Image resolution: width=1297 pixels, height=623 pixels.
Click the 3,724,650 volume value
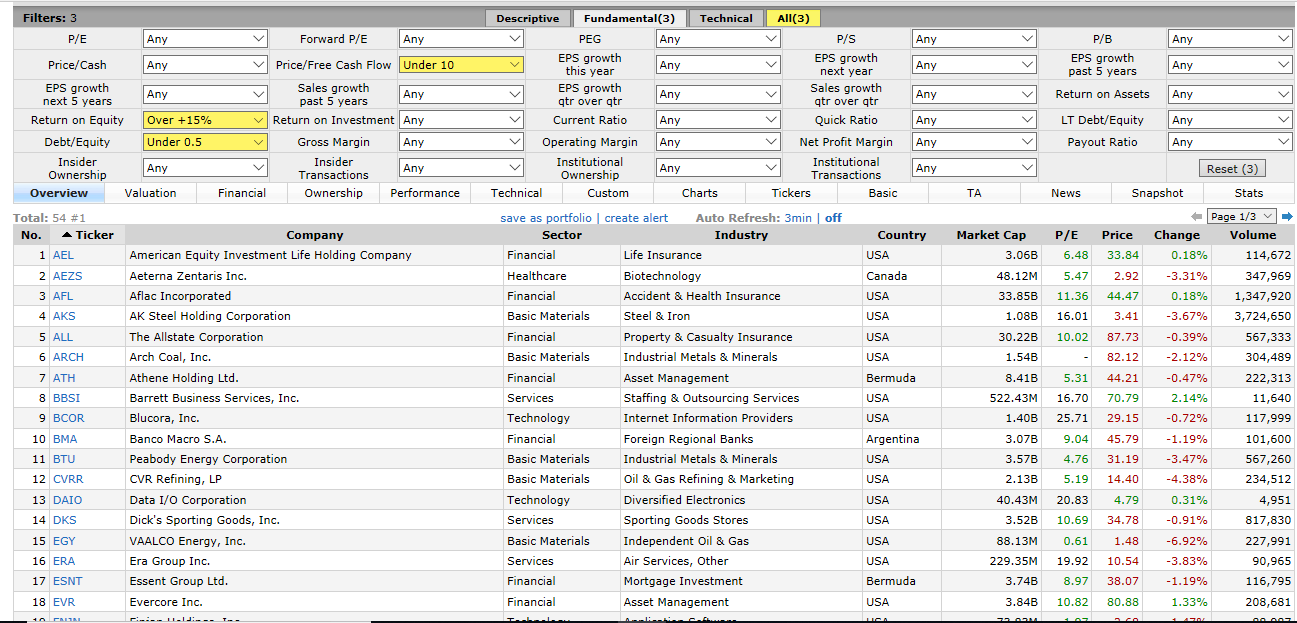pyautogui.click(x=1262, y=316)
